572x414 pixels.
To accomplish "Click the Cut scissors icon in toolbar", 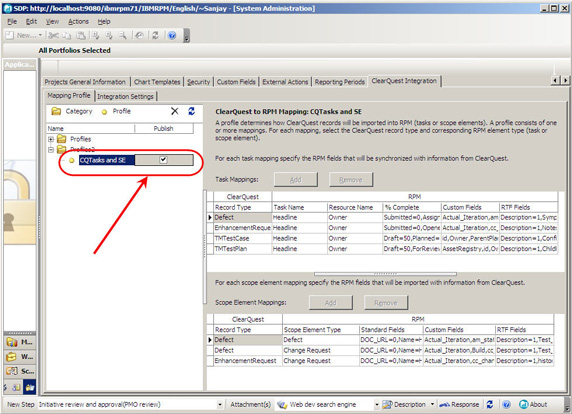I will 53,35.
